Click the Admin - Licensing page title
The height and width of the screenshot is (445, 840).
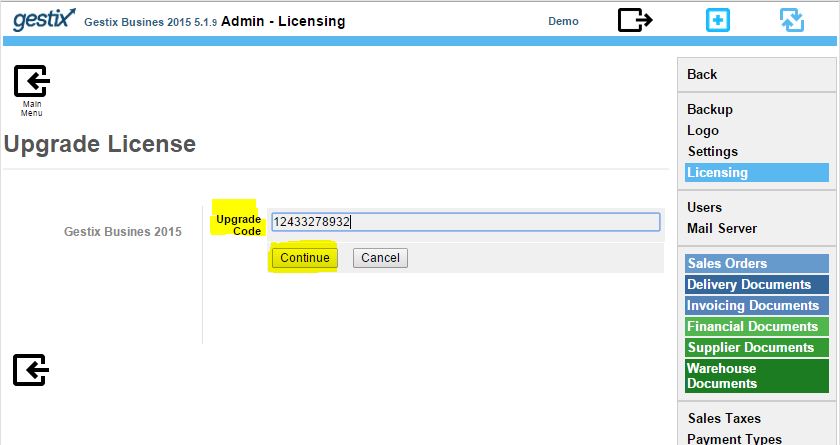tap(283, 21)
